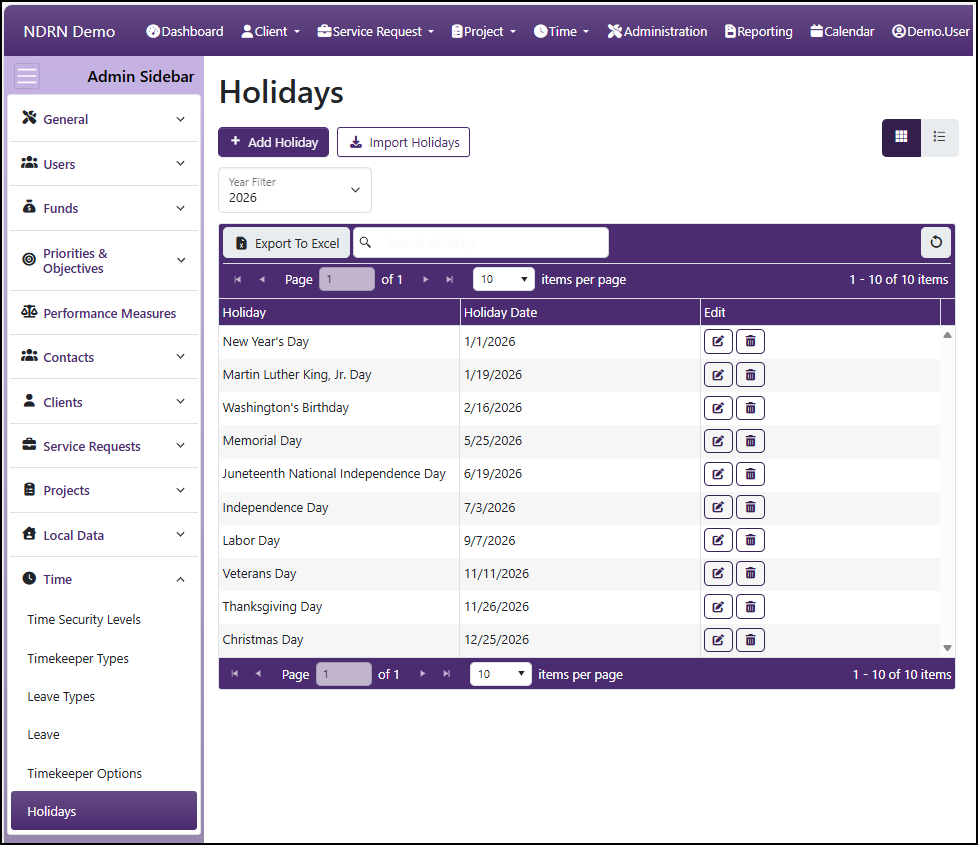Edit the Labor Day holiday

click(718, 540)
